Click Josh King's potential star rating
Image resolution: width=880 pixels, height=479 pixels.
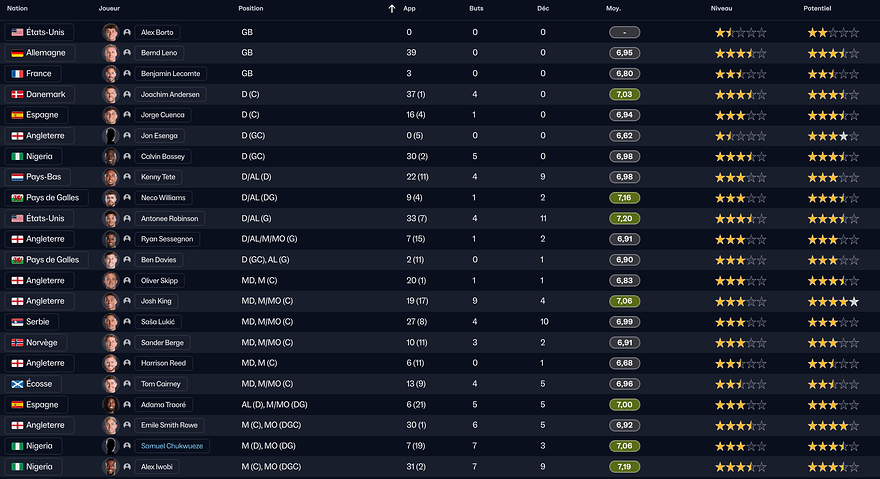point(833,301)
